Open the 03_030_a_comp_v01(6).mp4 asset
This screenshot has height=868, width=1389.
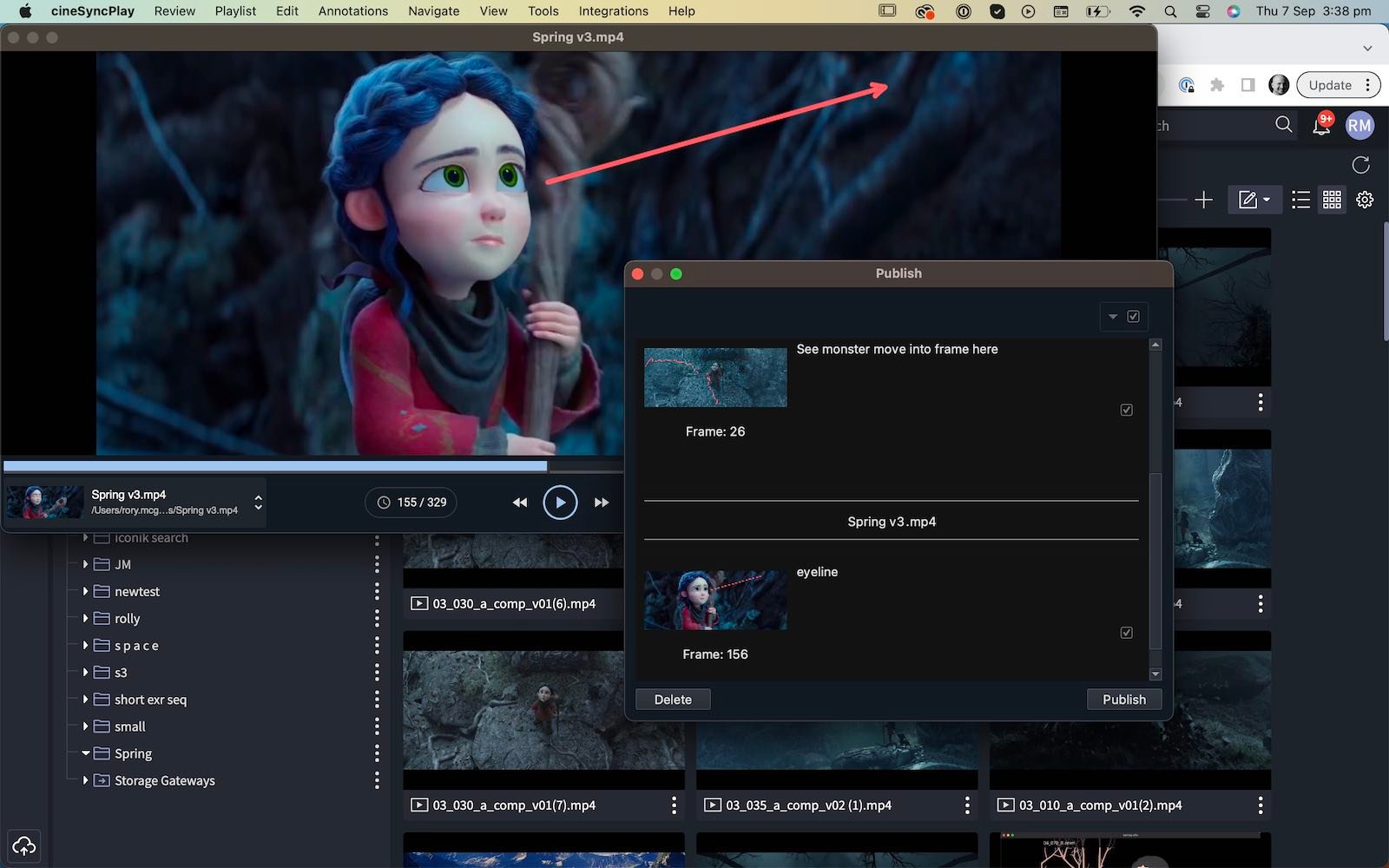(514, 604)
